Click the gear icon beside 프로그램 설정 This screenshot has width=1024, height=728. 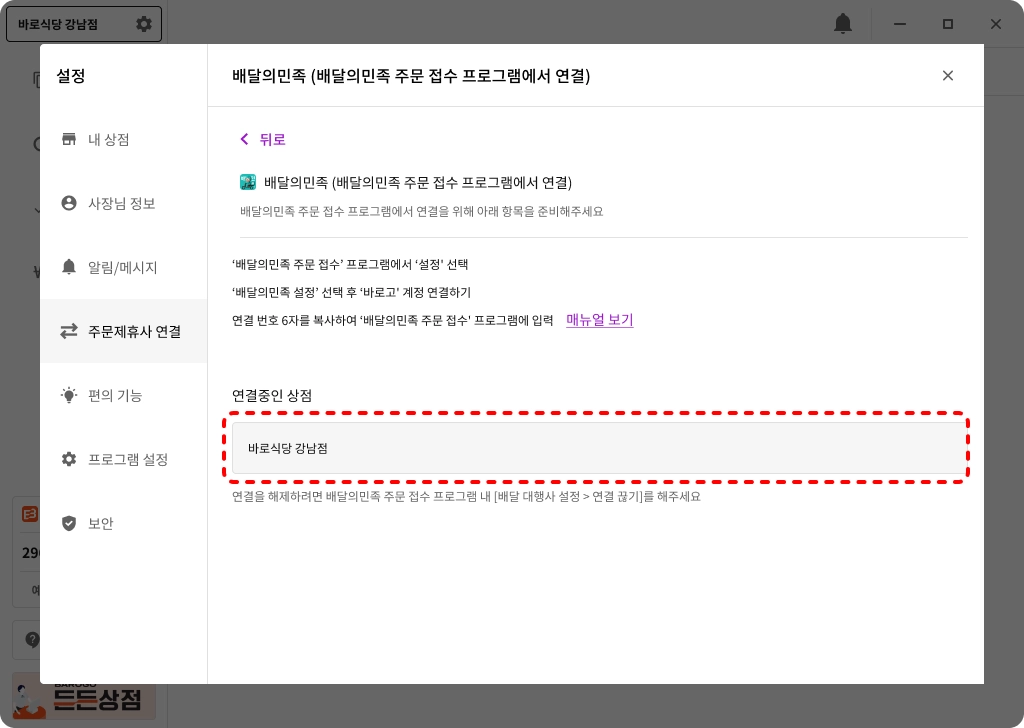[x=69, y=459]
